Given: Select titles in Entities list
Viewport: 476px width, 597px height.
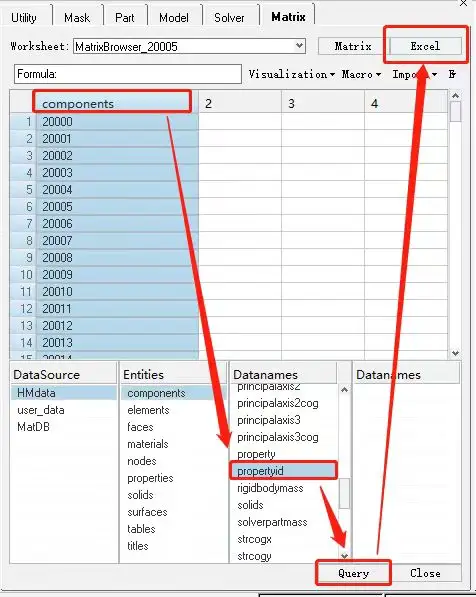Looking at the screenshot, I should [173, 546].
